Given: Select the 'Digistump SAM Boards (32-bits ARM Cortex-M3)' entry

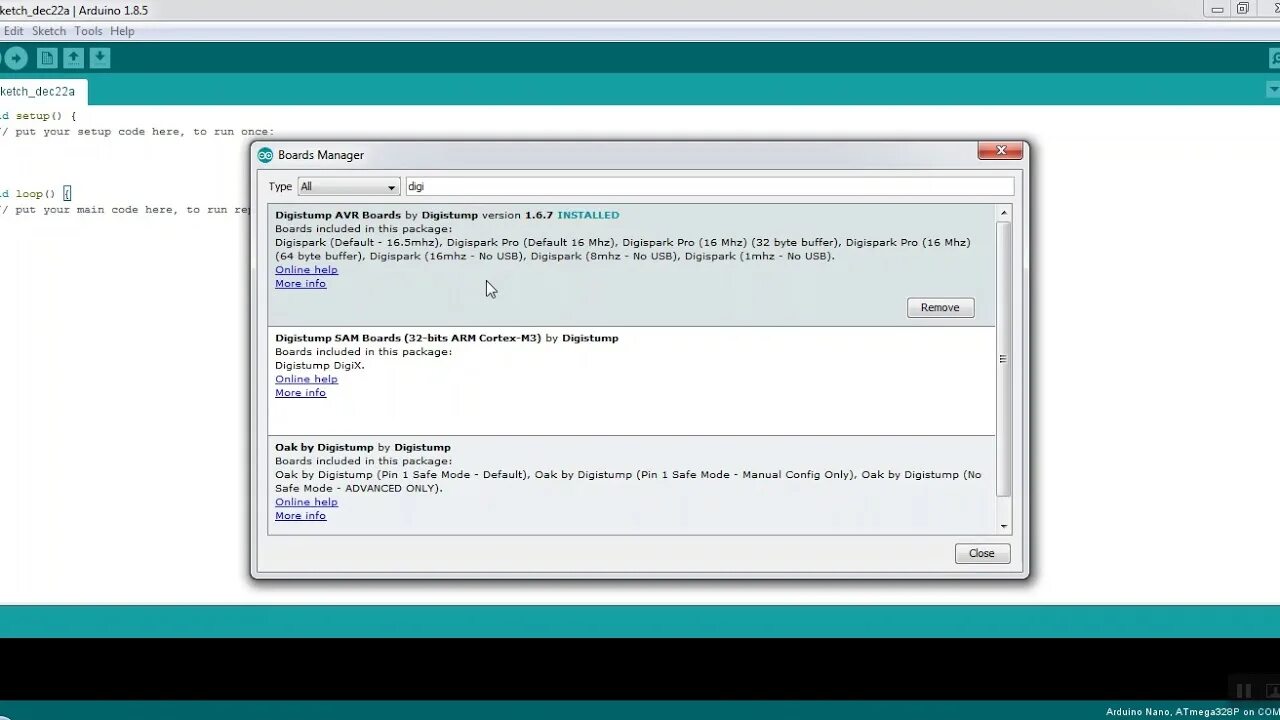Looking at the screenshot, I should click(x=408, y=338).
